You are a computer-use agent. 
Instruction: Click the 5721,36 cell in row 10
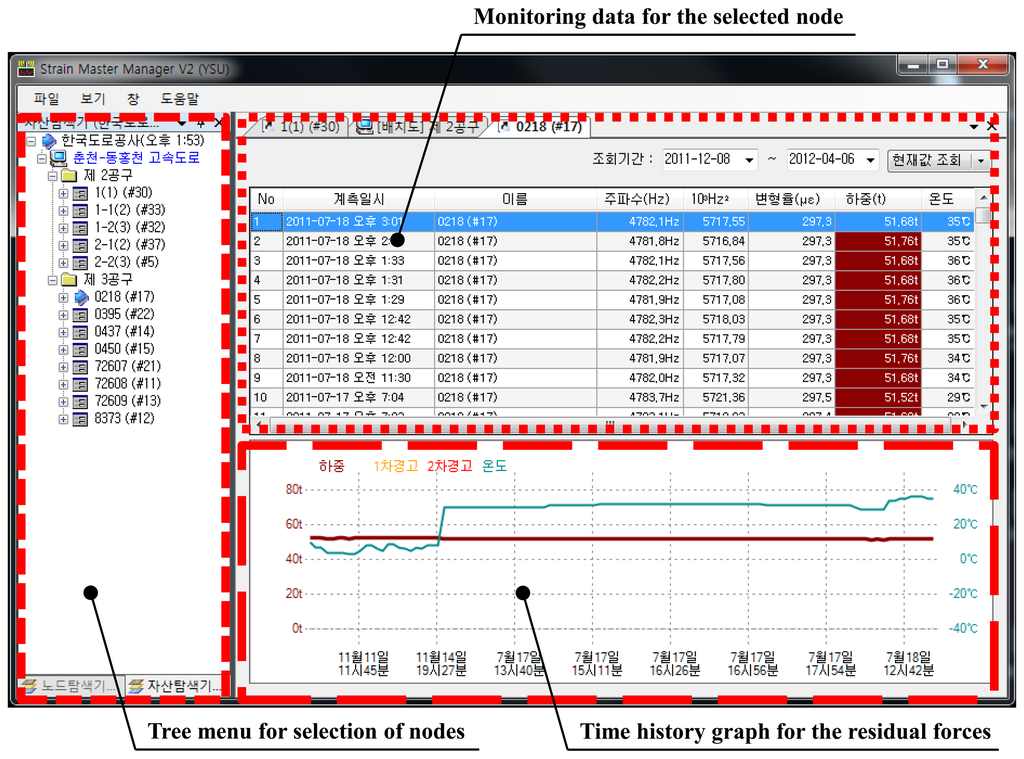[x=716, y=398]
